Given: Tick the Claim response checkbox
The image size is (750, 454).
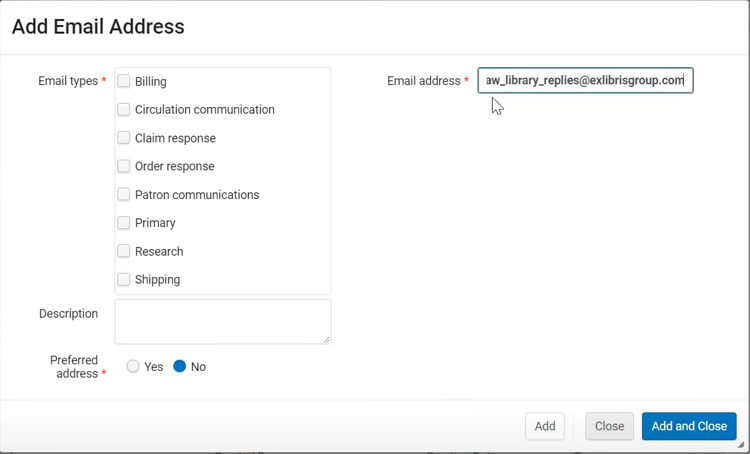Looking at the screenshot, I should [x=124, y=138].
